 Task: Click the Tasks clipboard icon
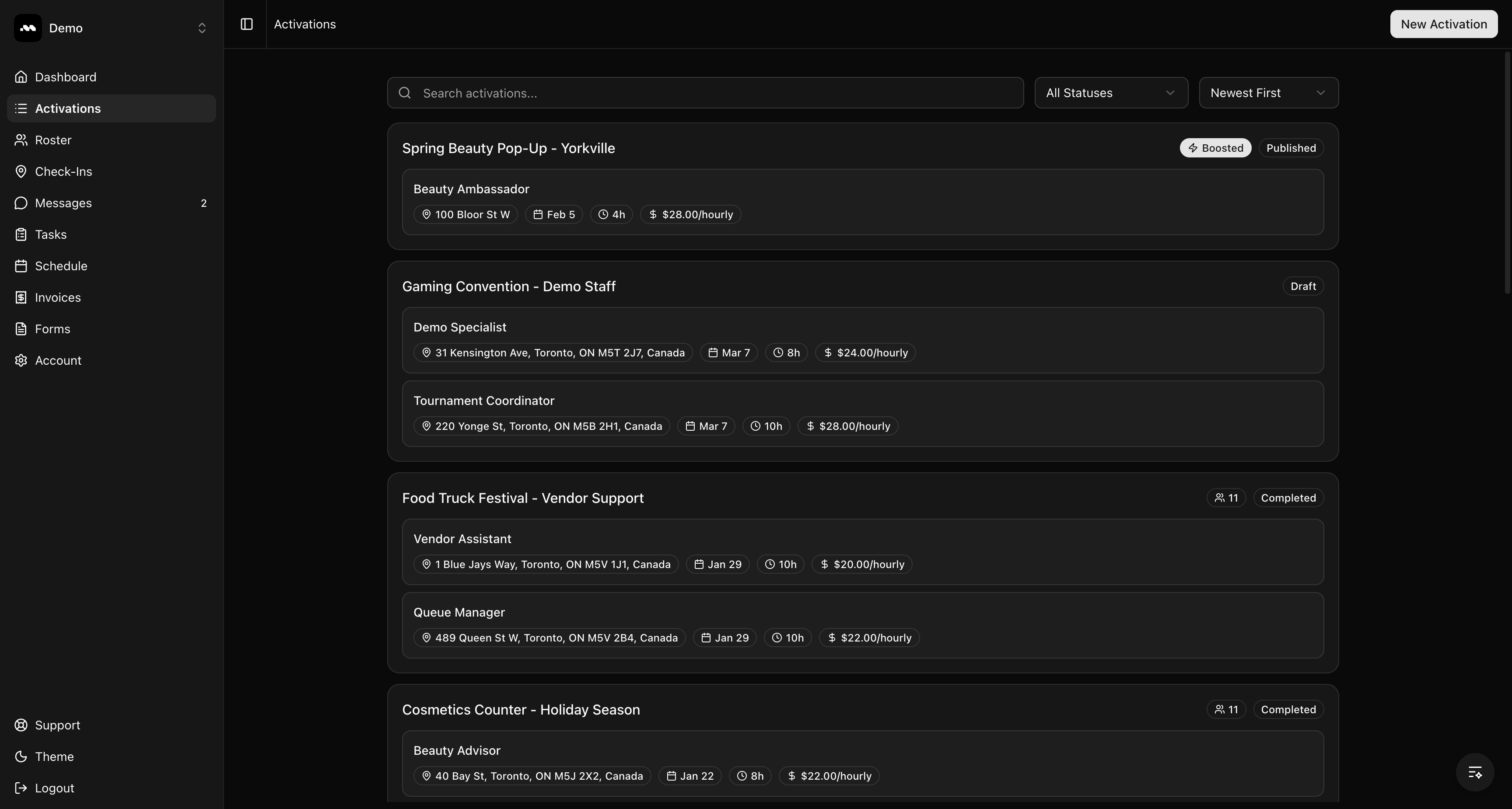(x=21, y=234)
